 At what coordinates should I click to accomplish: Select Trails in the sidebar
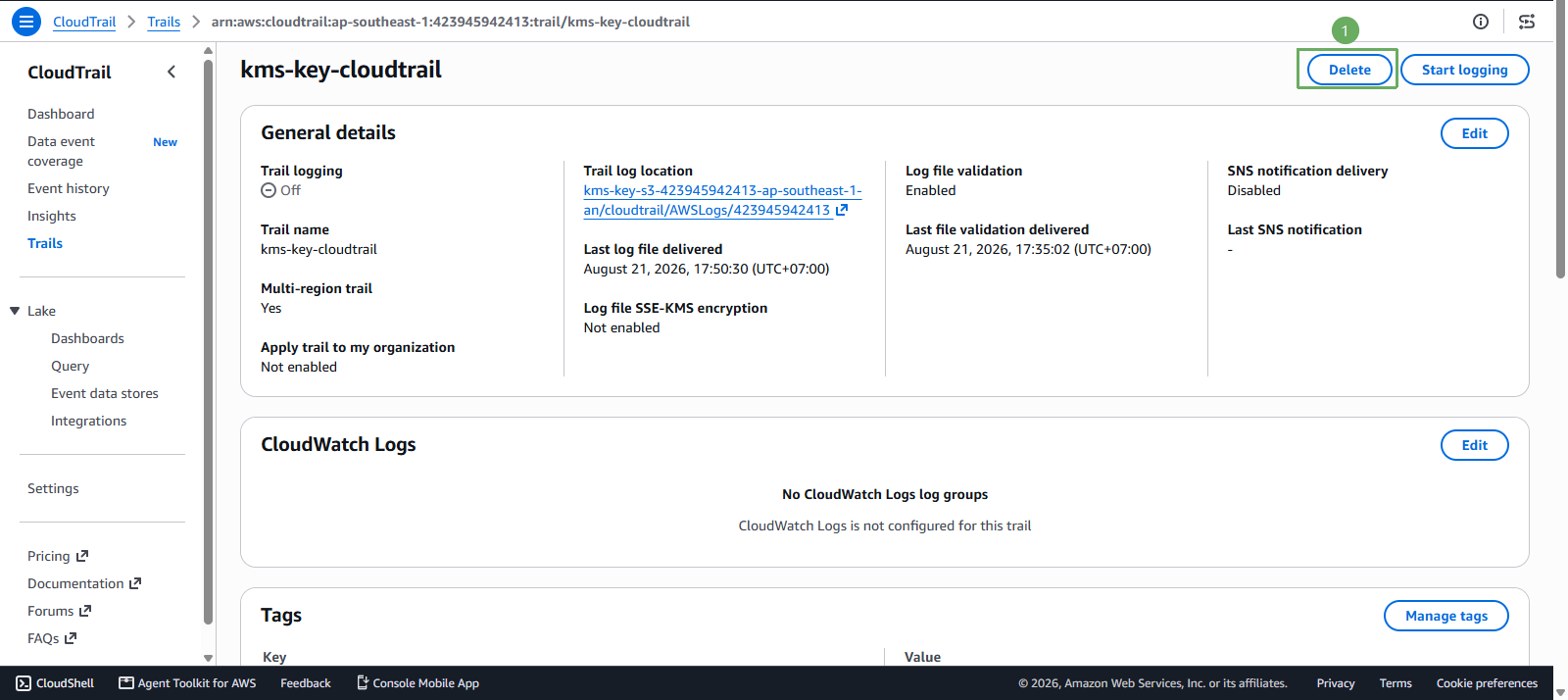coord(45,243)
